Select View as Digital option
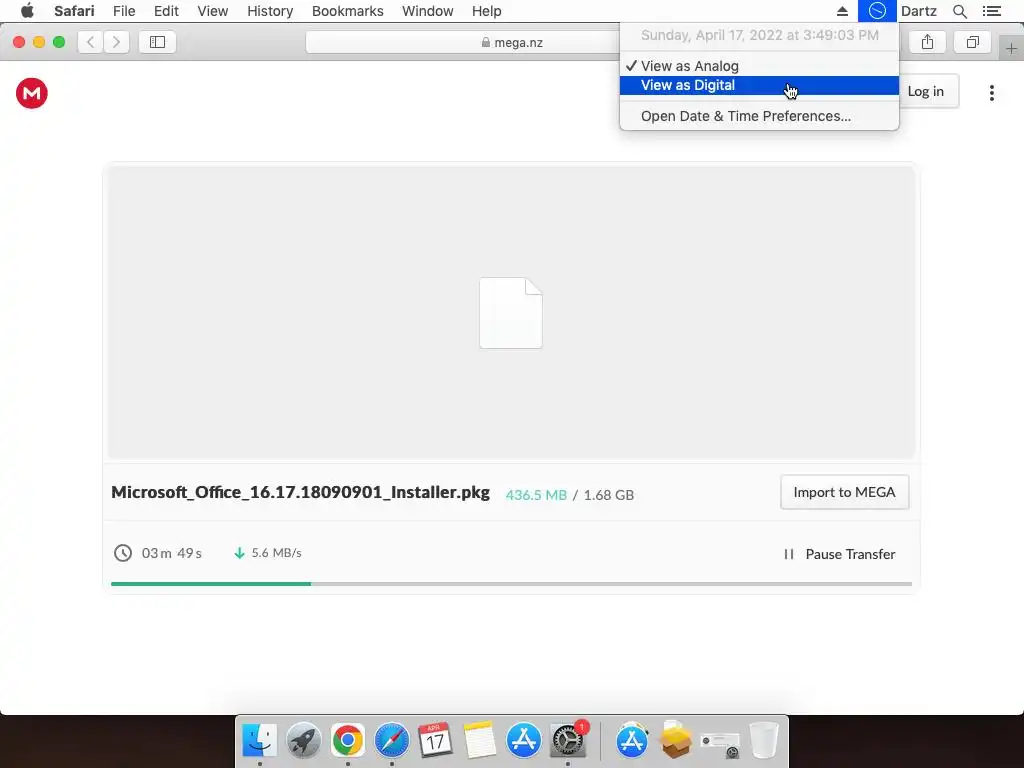The width and height of the screenshot is (1024, 768). (759, 86)
